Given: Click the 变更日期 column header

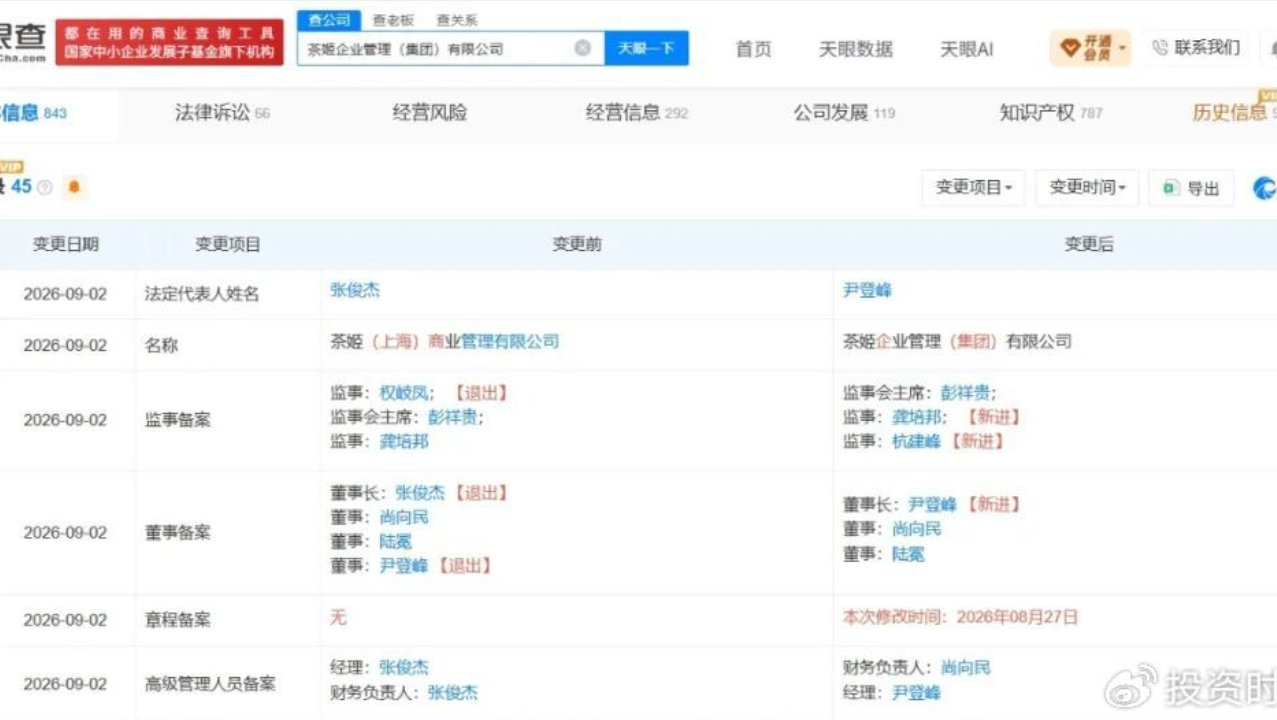Looking at the screenshot, I should click(x=66, y=244).
